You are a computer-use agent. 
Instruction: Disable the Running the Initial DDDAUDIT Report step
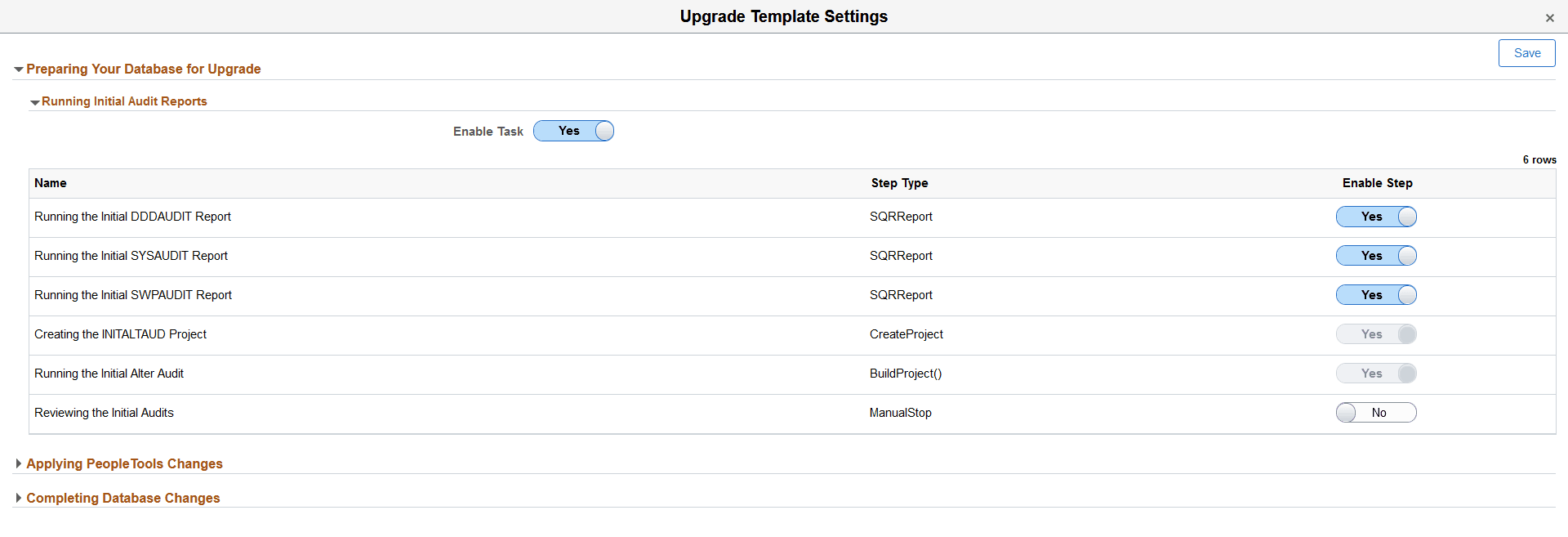tap(1376, 217)
